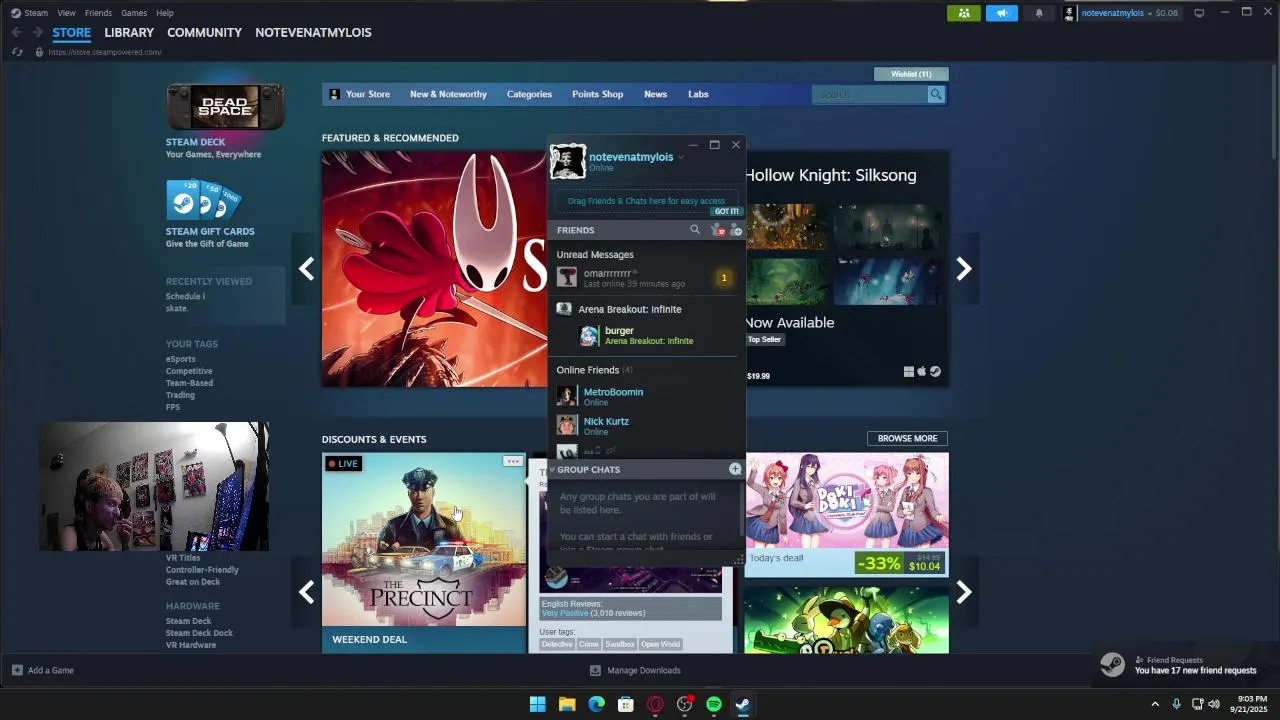The image size is (1280, 720).
Task: Open chat with MetroBoomin
Action: click(x=646, y=396)
